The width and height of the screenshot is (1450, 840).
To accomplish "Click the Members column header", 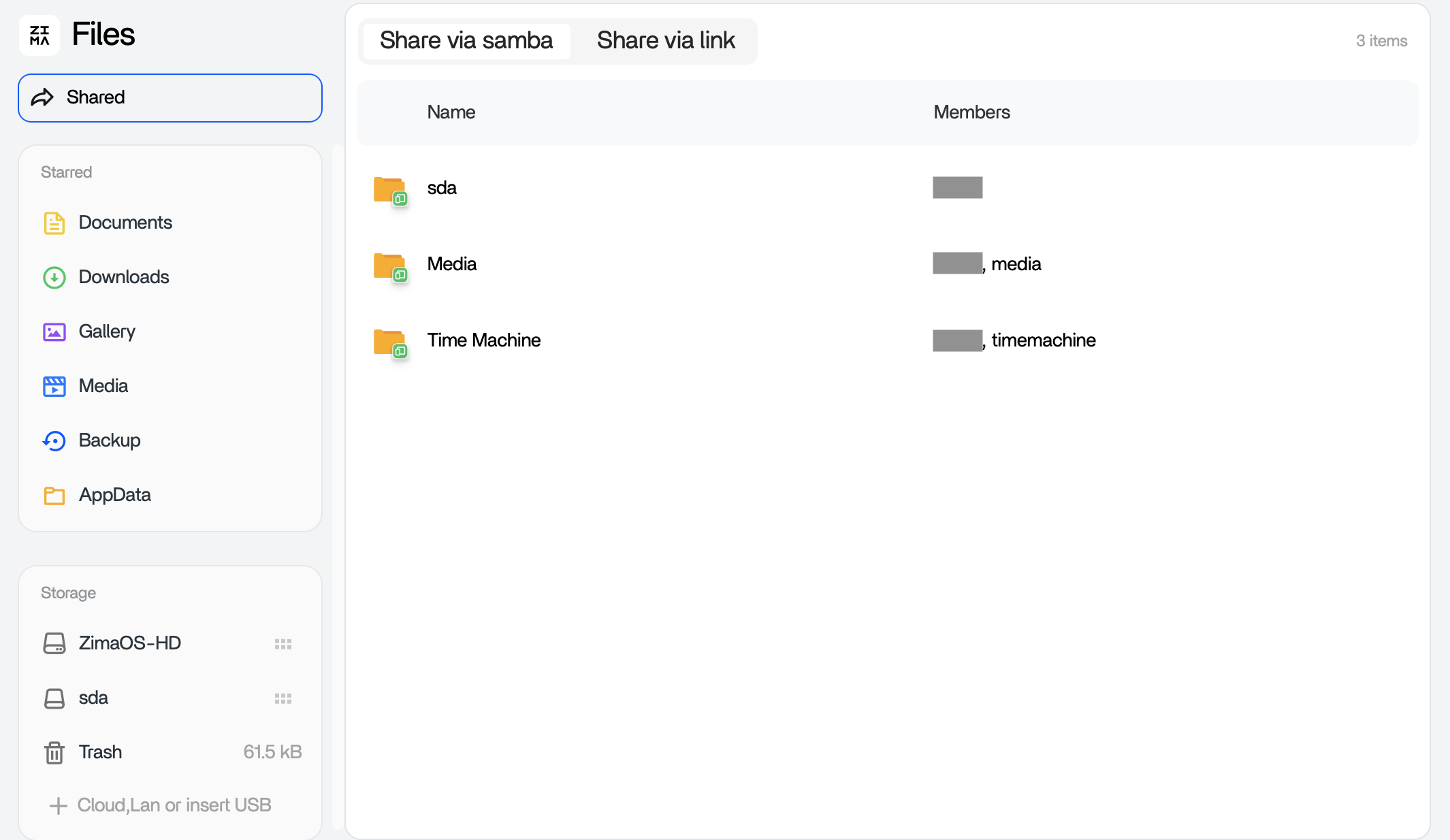I will [x=971, y=112].
